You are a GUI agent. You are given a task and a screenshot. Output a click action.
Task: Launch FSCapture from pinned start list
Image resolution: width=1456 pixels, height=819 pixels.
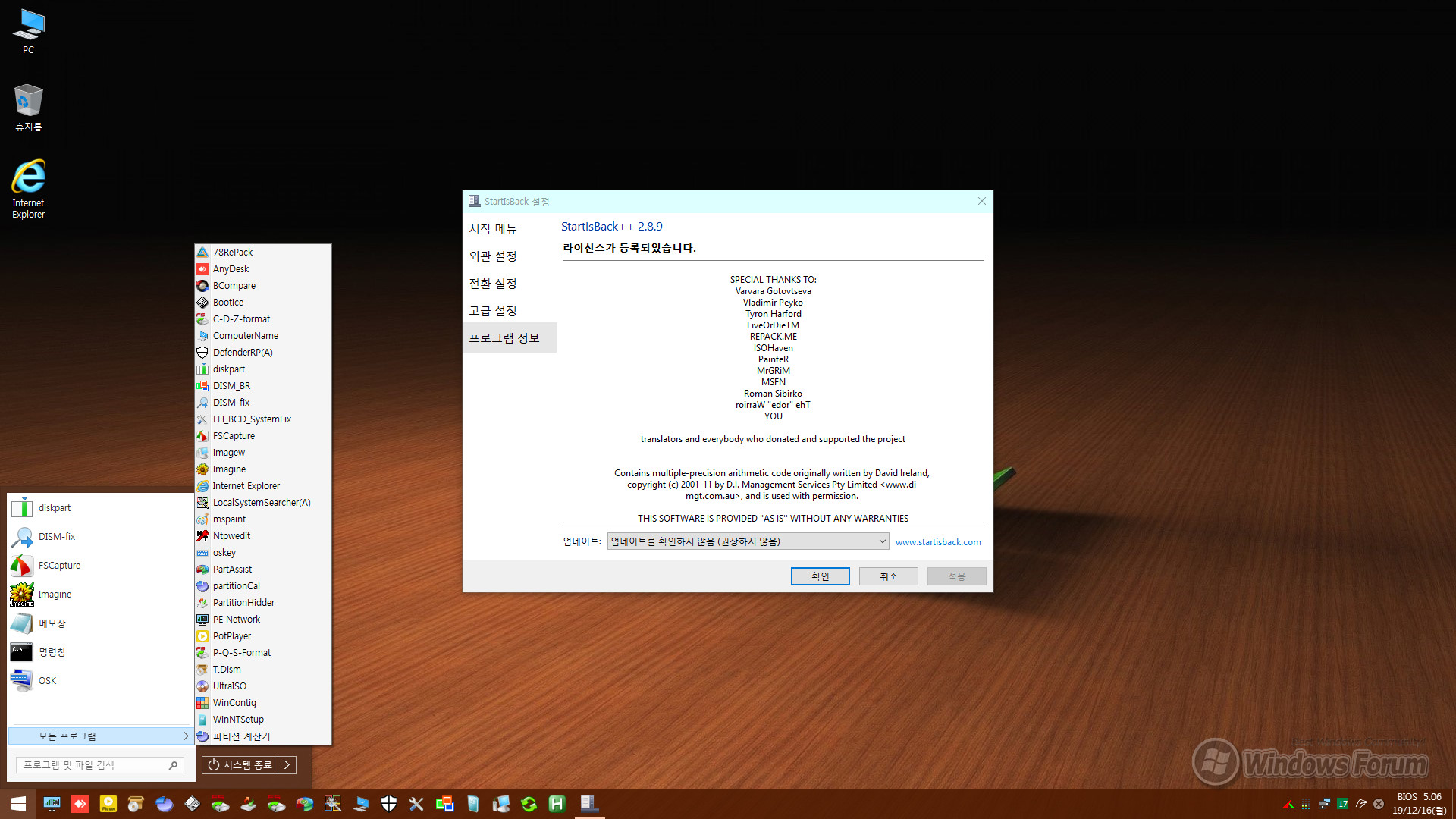click(100, 566)
